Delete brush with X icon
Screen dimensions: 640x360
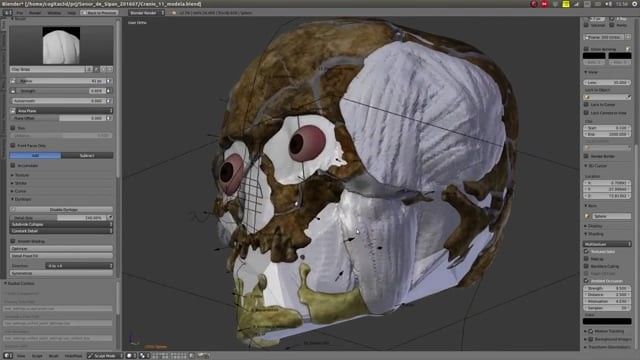109,69
